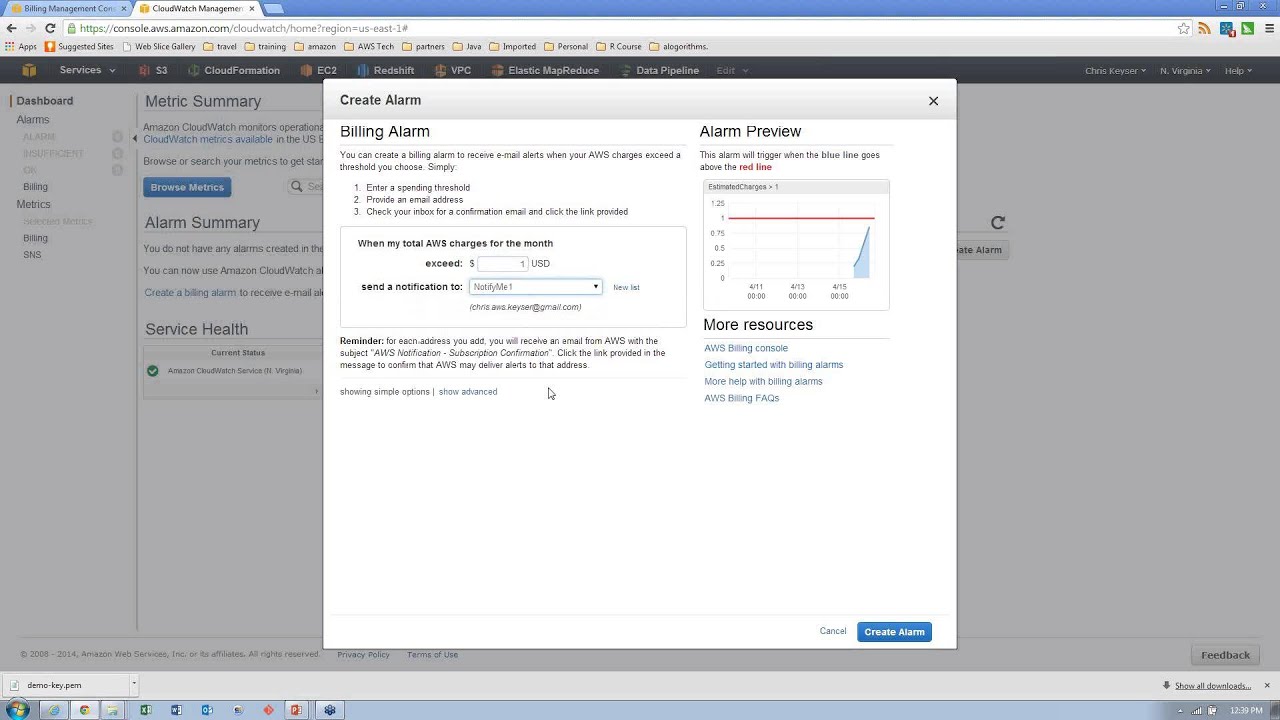Screen dimensions: 1280x720
Task: Click the Alarm Preview chart
Action: (x=796, y=244)
